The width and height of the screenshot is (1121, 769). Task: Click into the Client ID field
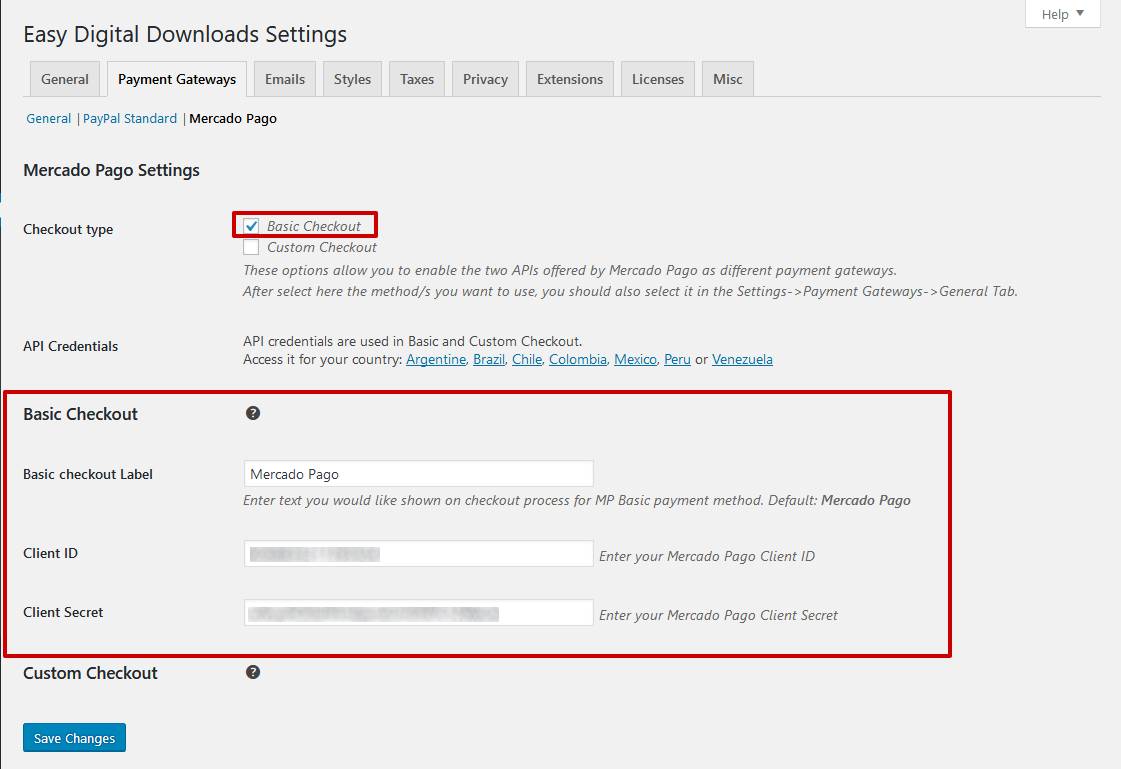[418, 554]
